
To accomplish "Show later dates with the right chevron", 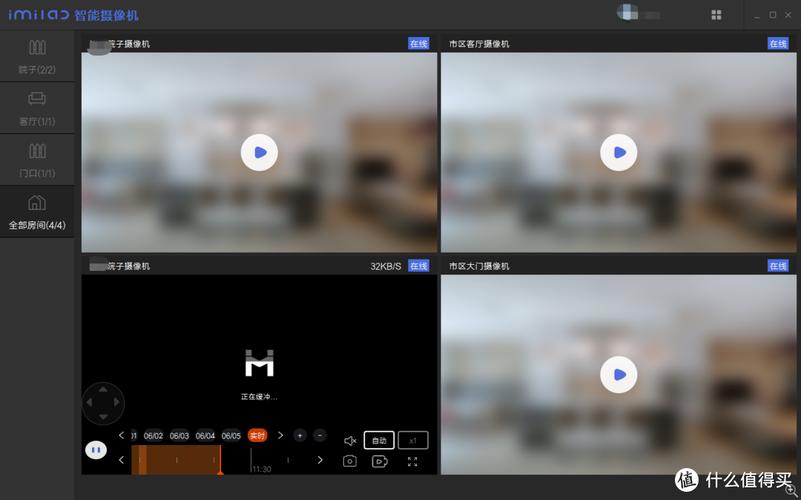I will pos(280,435).
